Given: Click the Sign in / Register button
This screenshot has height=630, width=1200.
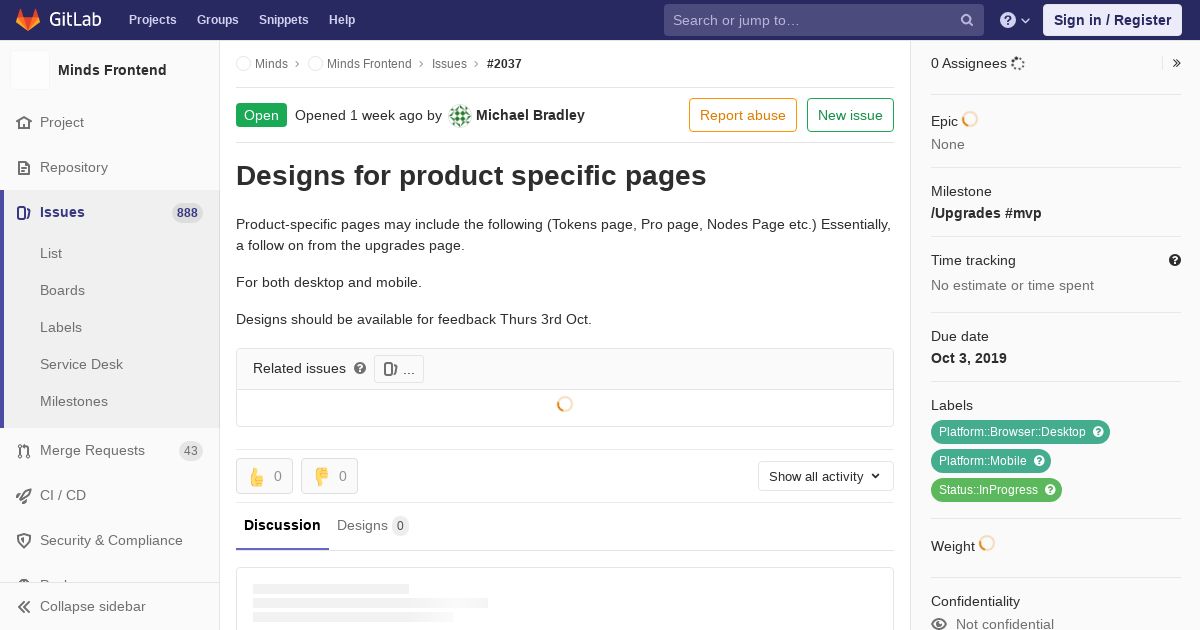Looking at the screenshot, I should [1112, 20].
